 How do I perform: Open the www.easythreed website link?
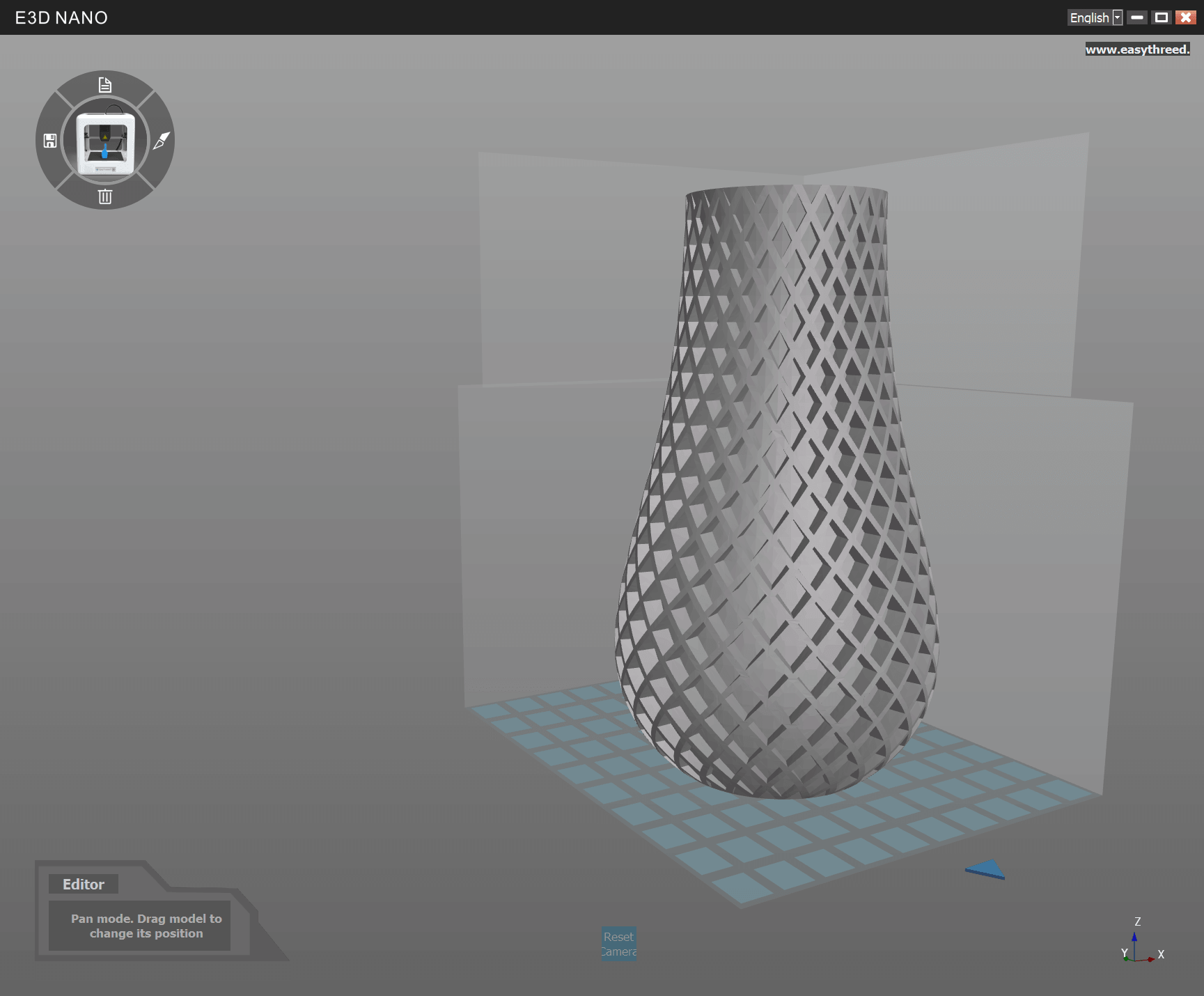point(1137,49)
